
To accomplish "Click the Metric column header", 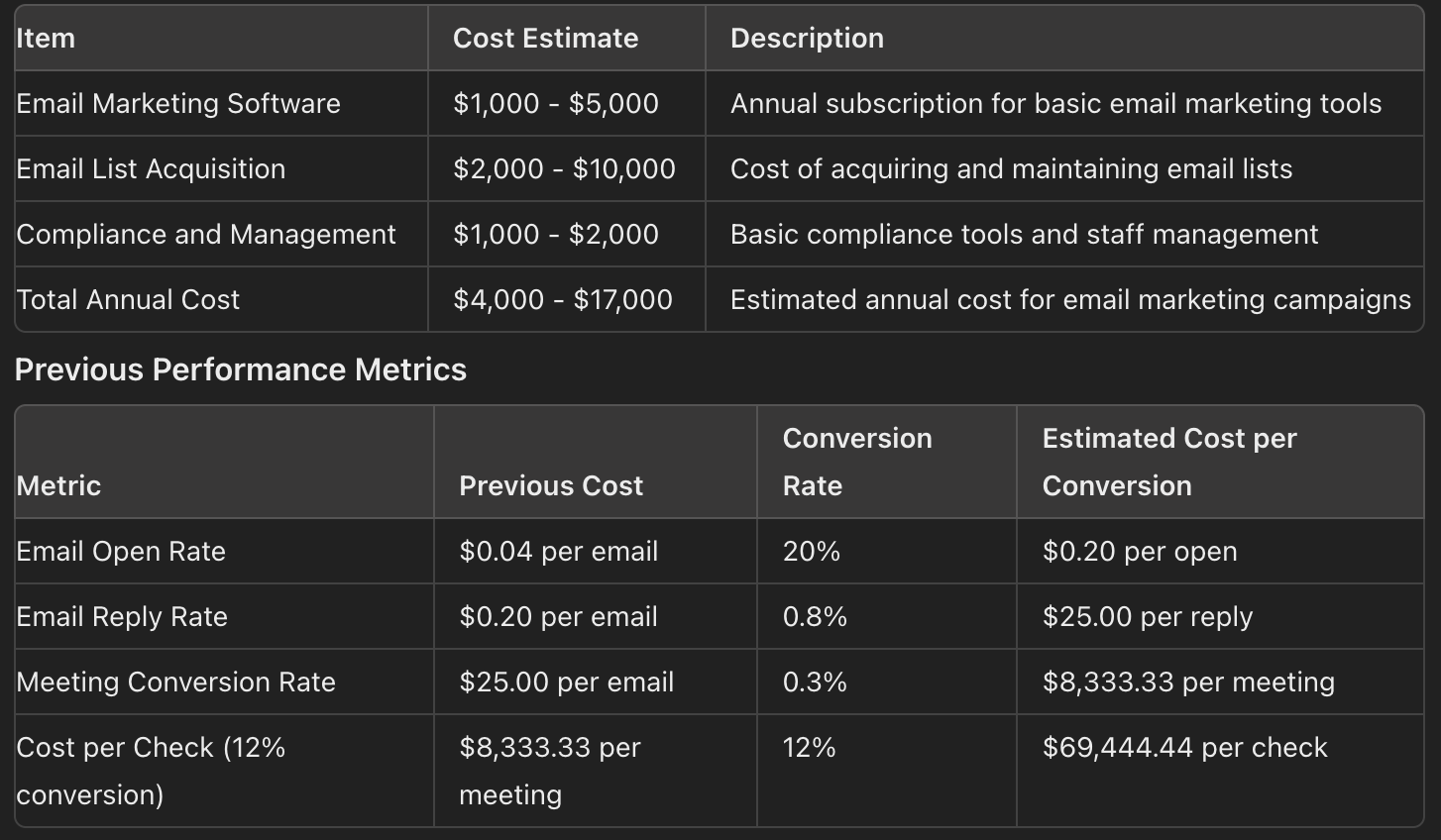I will coord(58,485).
